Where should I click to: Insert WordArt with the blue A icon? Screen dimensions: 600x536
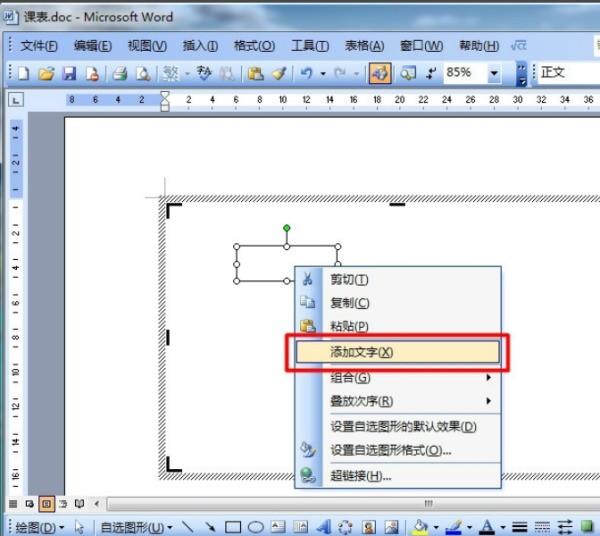tap(324, 528)
